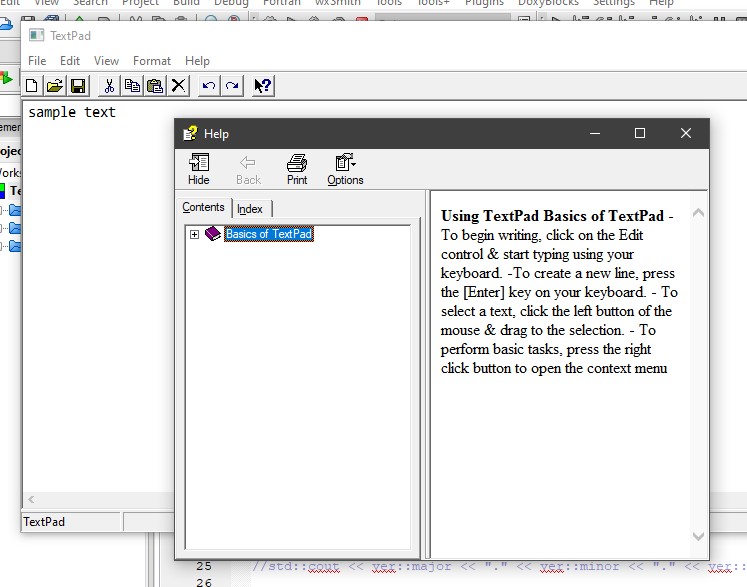Open the TextPad Edit menu
Viewport: 747px width, 587px height.
coord(70,61)
